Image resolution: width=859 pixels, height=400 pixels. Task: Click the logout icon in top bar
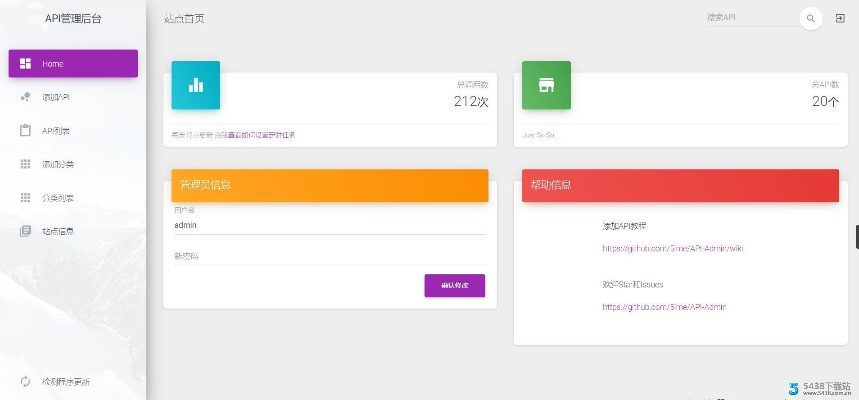pos(839,19)
